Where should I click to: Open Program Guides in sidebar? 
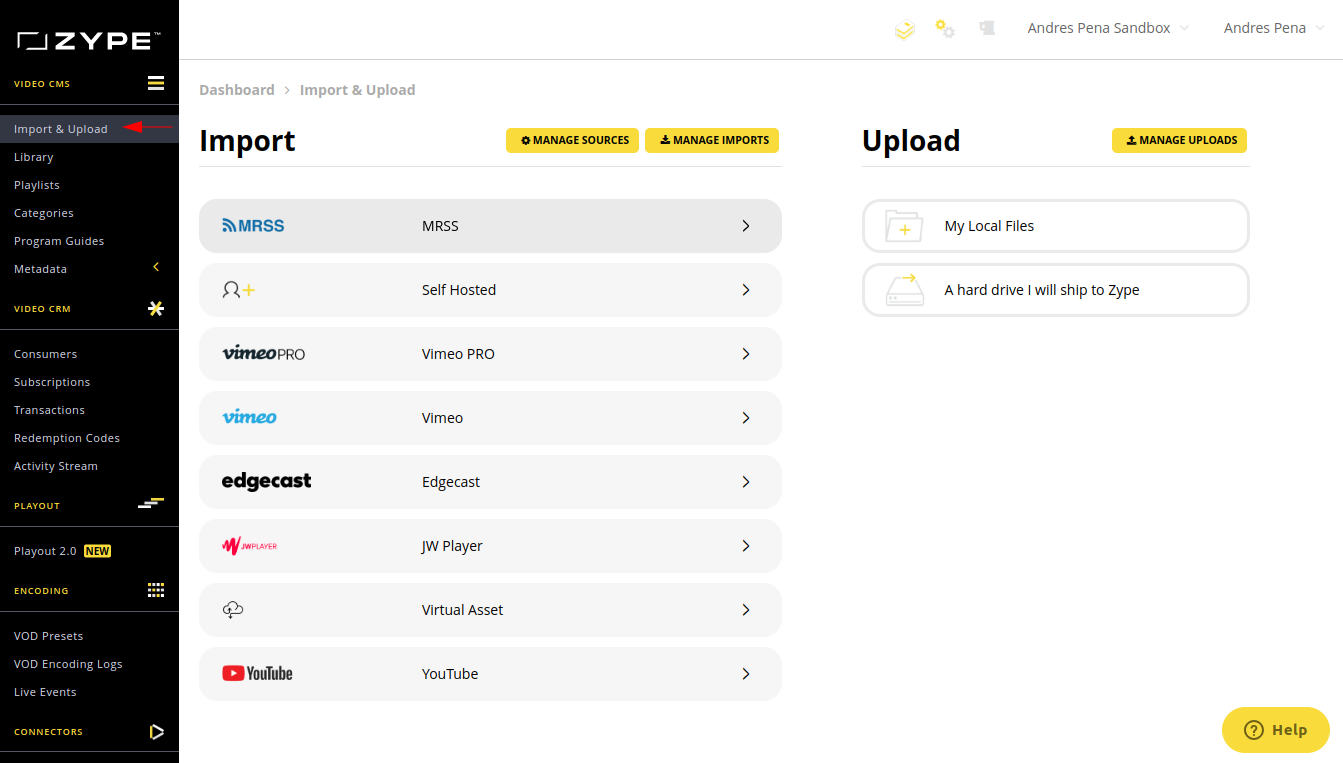[59, 241]
